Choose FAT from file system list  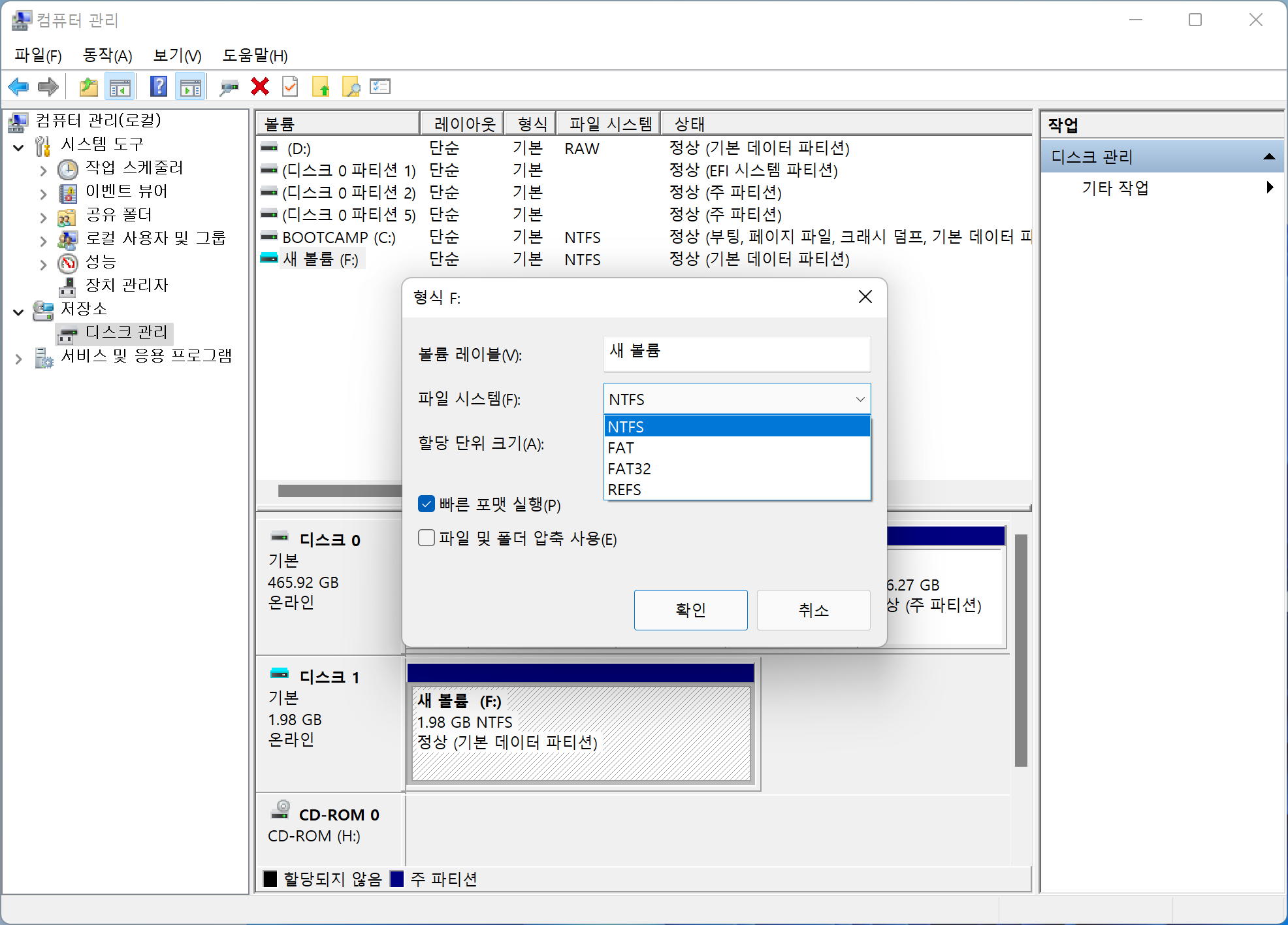click(737, 447)
